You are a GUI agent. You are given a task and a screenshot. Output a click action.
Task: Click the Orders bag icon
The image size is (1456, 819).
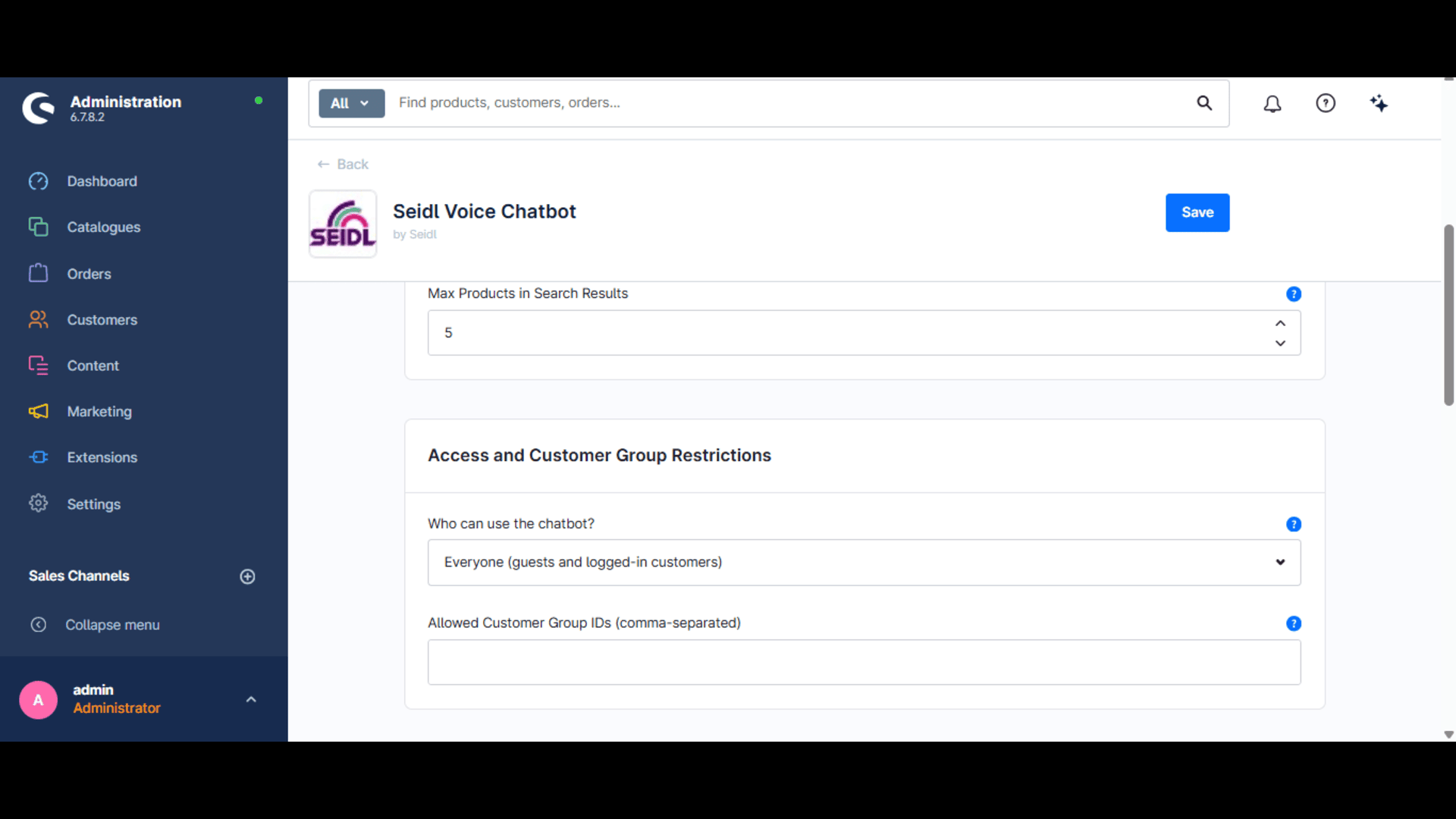click(38, 273)
